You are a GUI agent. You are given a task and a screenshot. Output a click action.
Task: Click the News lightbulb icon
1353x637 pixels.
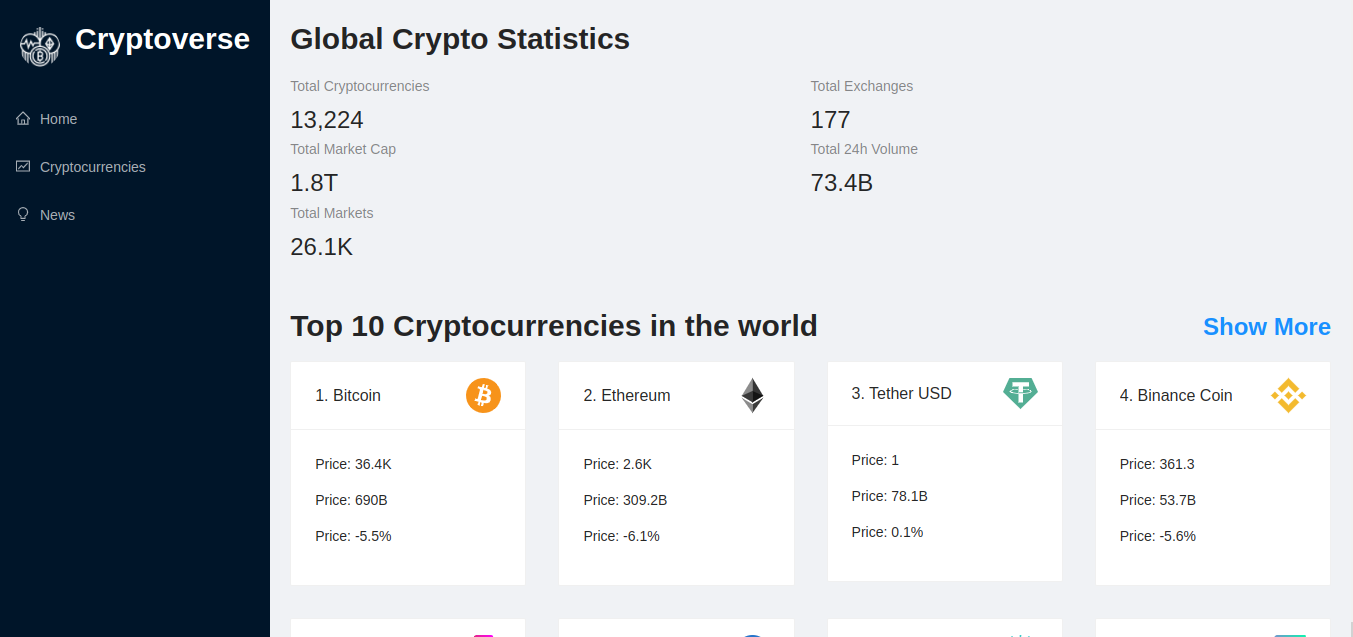click(x=23, y=215)
